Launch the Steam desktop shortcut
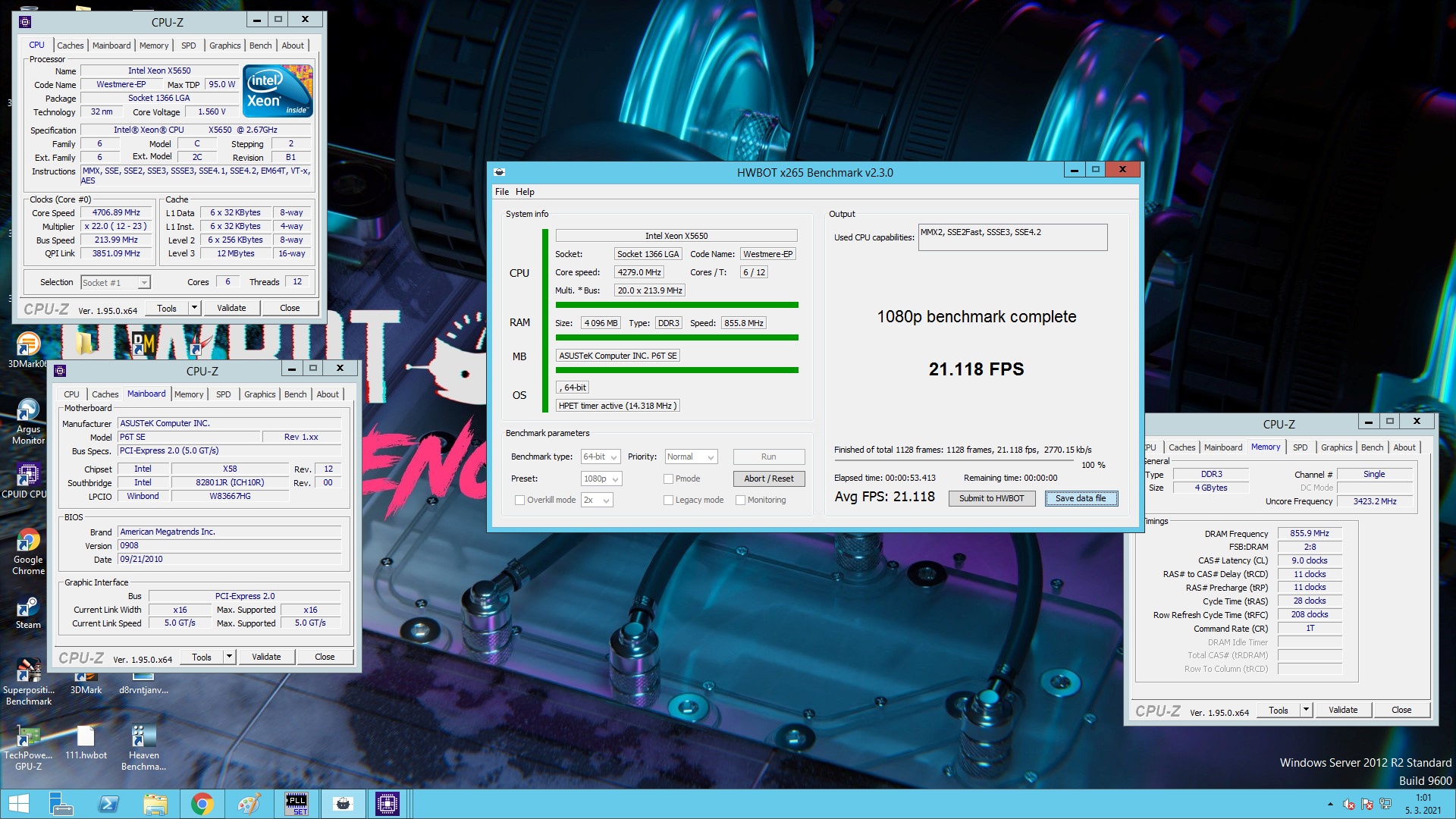 click(28, 612)
